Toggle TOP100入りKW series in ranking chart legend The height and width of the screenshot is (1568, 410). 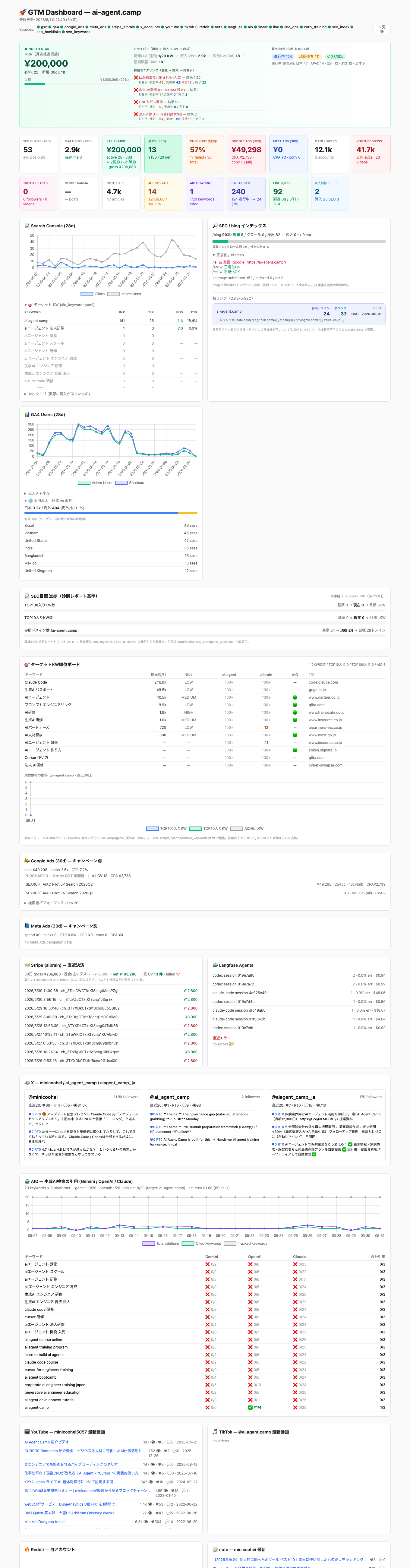[167, 828]
